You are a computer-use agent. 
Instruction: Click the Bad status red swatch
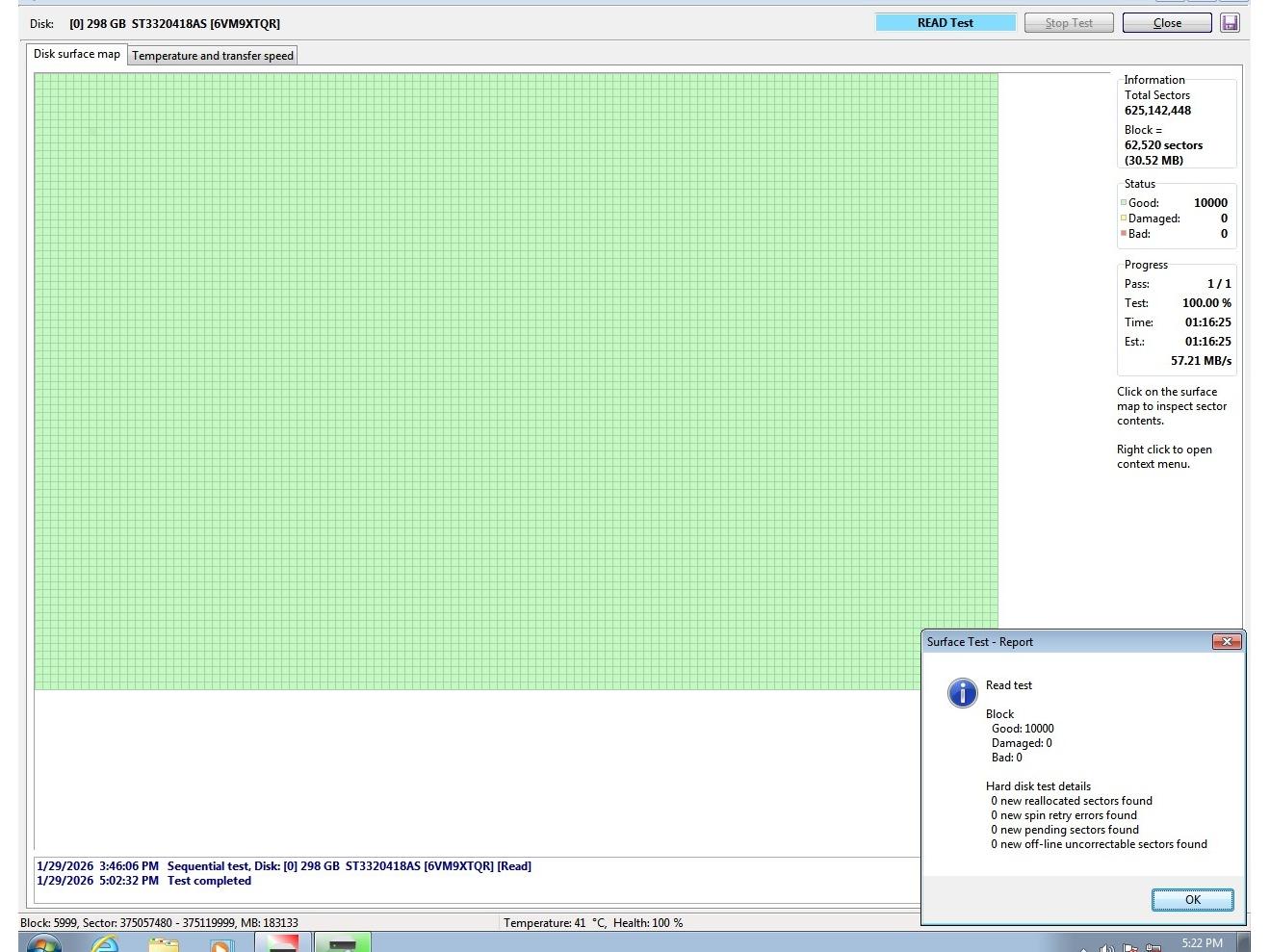(1124, 234)
